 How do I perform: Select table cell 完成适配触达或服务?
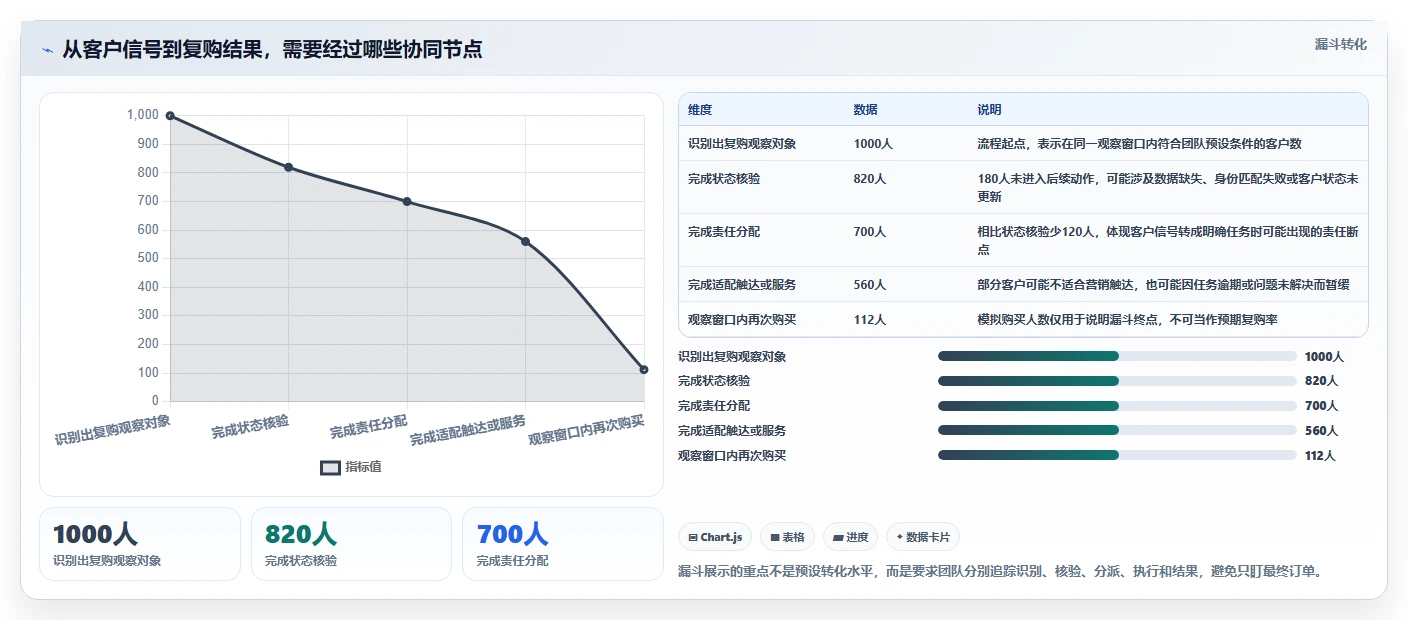[742, 285]
